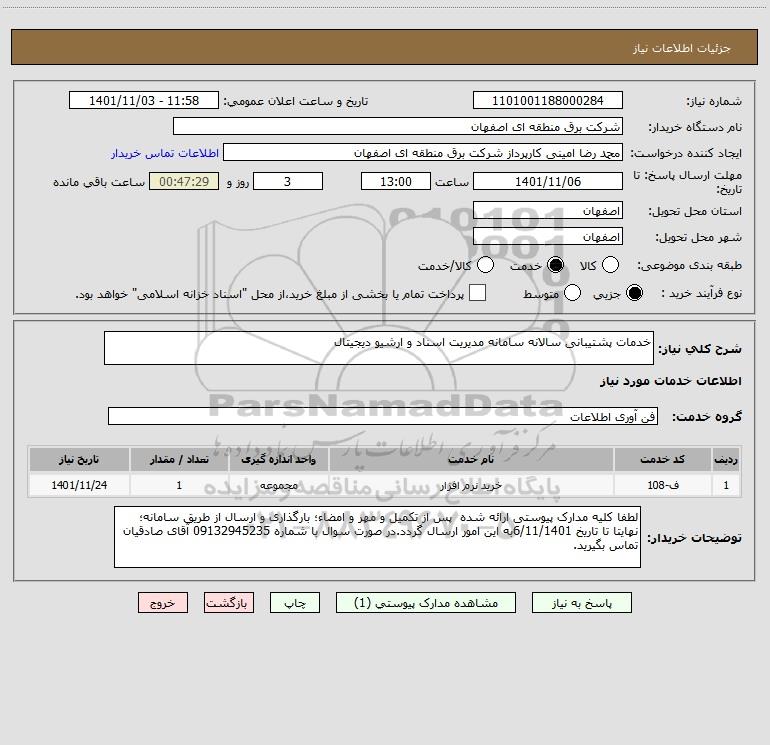Click the 'پاسخ به نیاز' button
Screen dimensions: 770x745
(581, 603)
